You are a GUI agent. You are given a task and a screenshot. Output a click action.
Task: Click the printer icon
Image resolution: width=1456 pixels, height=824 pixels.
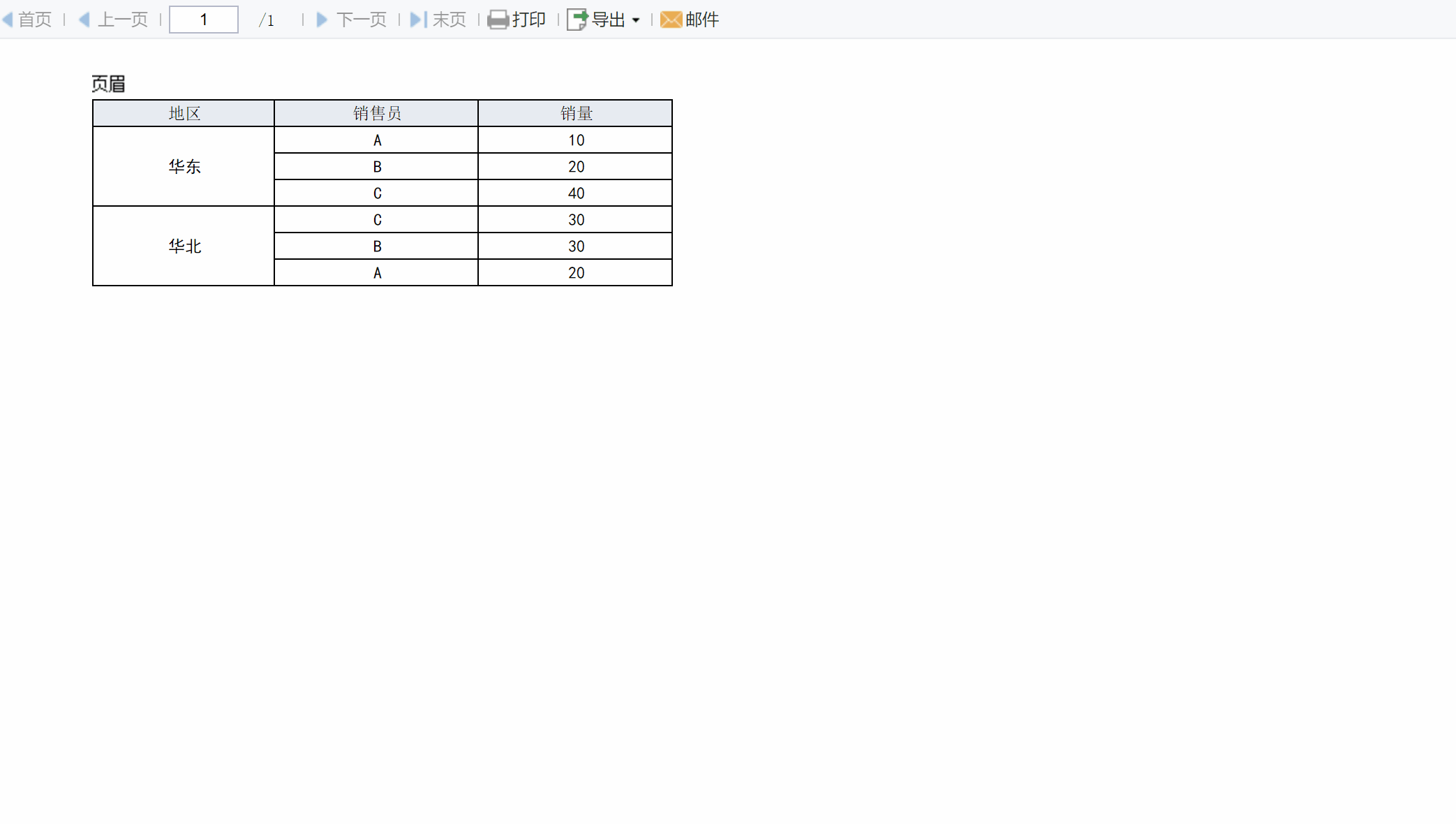pos(498,20)
